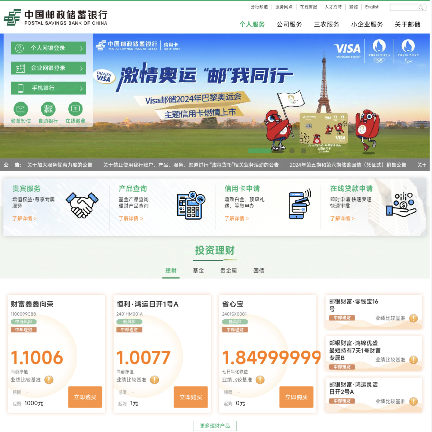Screen dimensions: 432x432
Task: Click 了解详情 under 贵宾服务
Action: tap(24, 218)
